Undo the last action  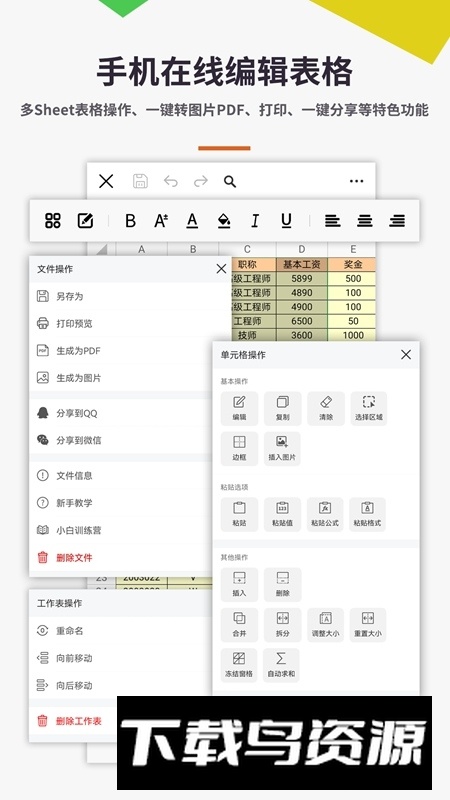click(170, 181)
